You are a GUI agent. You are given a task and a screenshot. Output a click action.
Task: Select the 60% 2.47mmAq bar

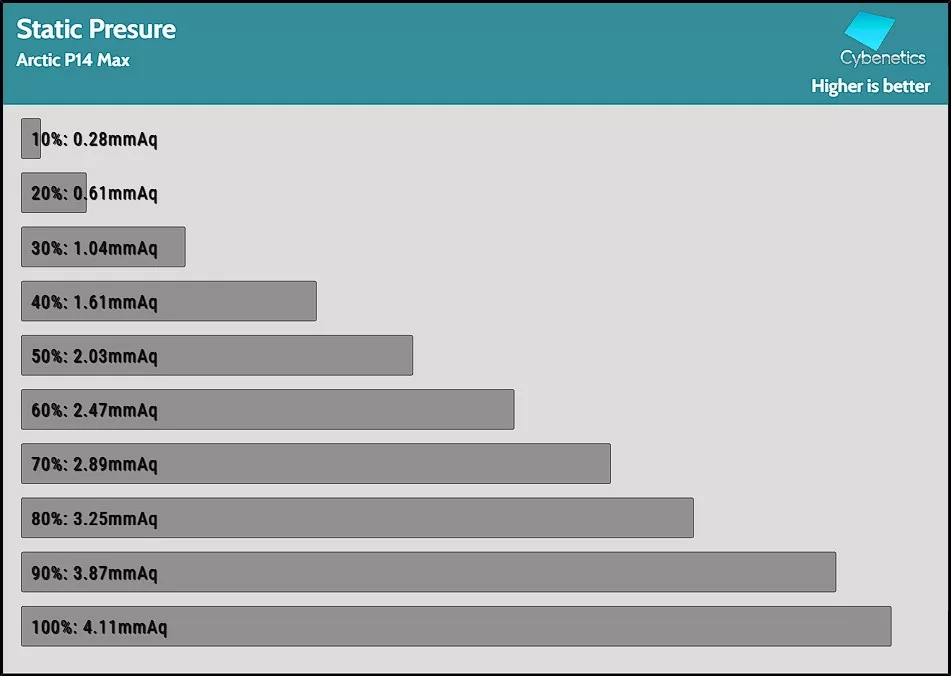[267, 410]
